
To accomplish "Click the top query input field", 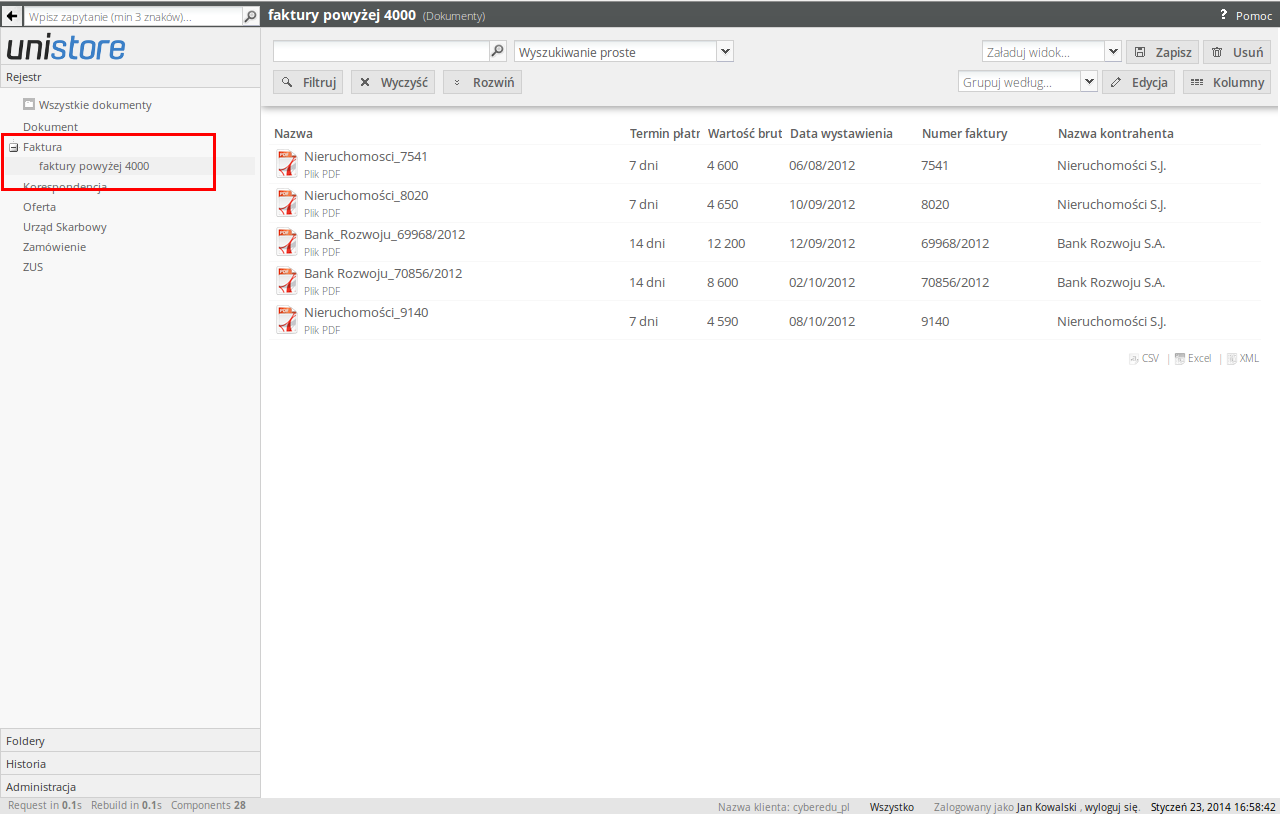I will tap(133, 16).
